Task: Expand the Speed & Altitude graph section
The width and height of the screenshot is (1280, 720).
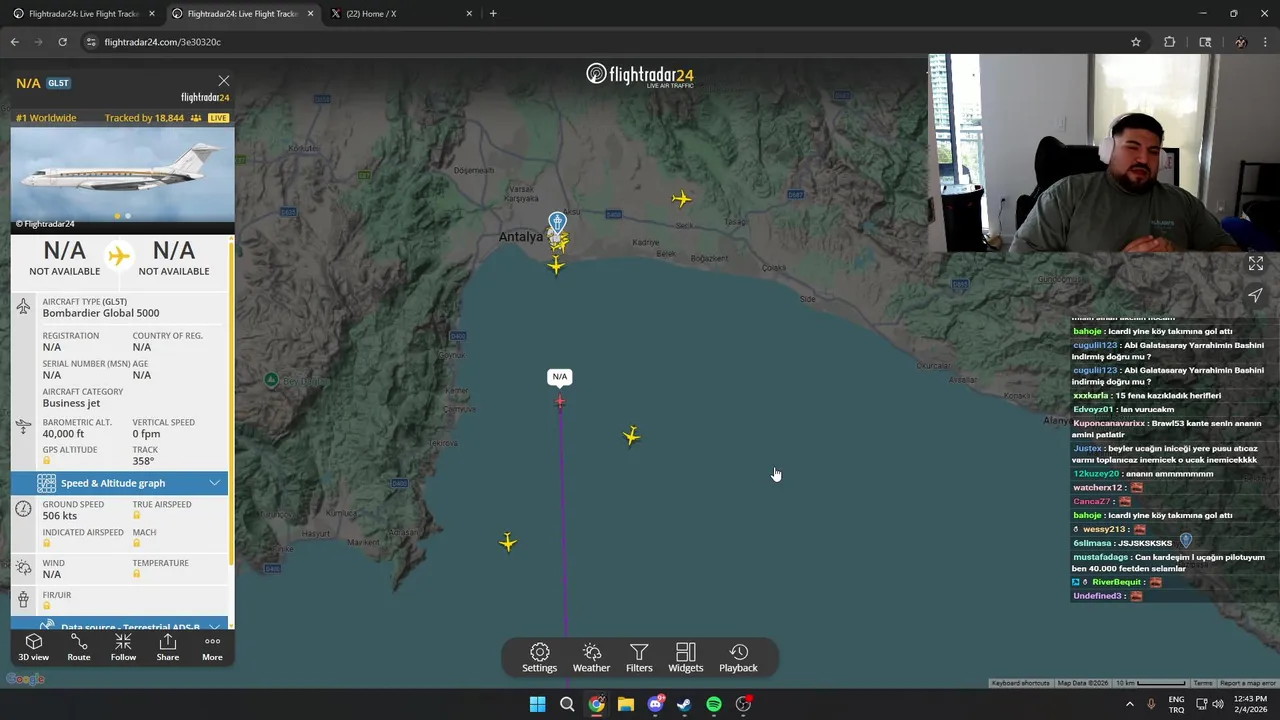Action: tap(119, 483)
